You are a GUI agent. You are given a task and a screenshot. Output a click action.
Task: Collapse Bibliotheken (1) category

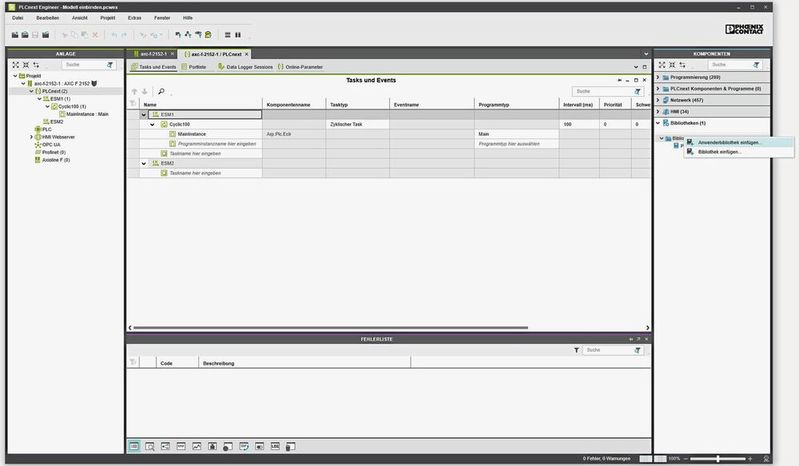click(658, 123)
